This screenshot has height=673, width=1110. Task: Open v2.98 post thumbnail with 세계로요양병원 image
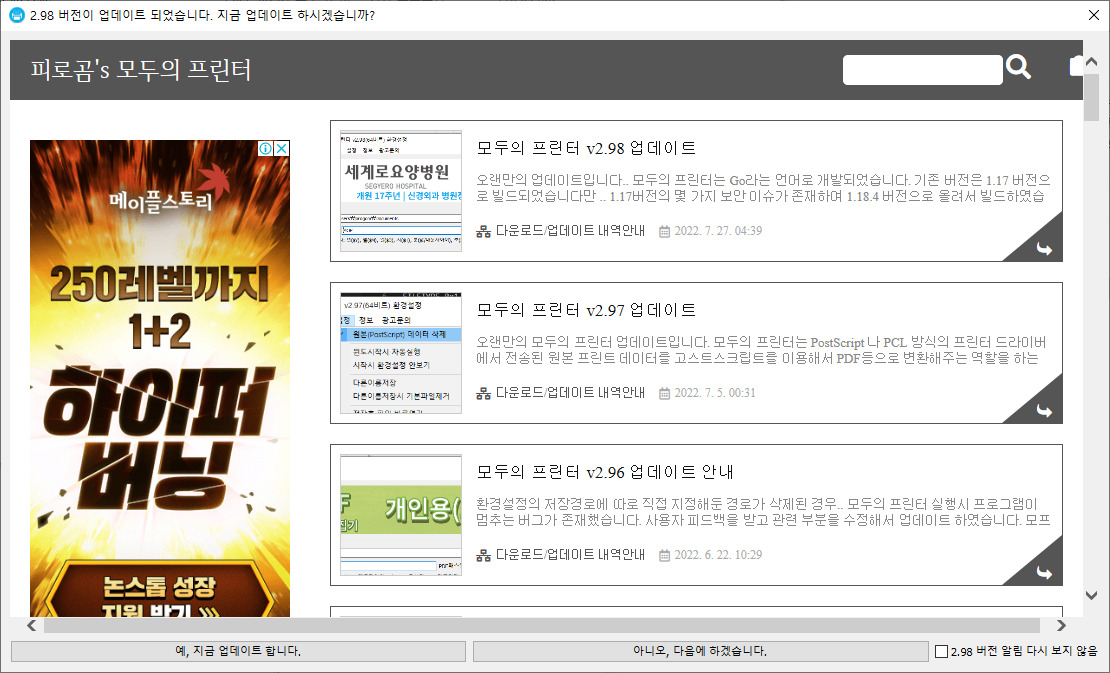401,191
